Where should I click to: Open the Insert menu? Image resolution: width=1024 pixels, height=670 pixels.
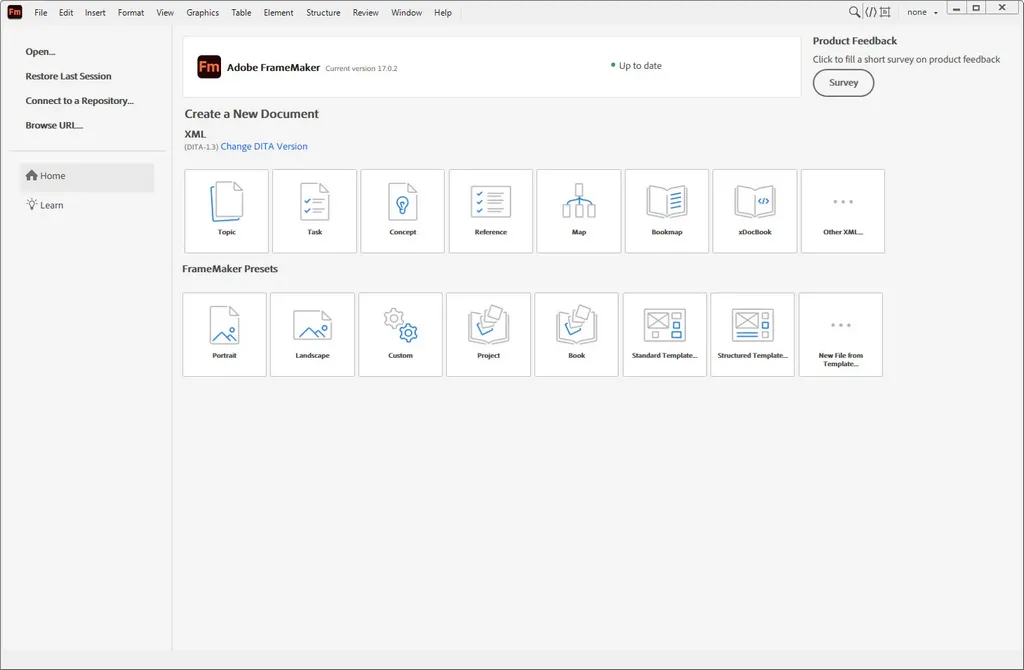(x=95, y=12)
